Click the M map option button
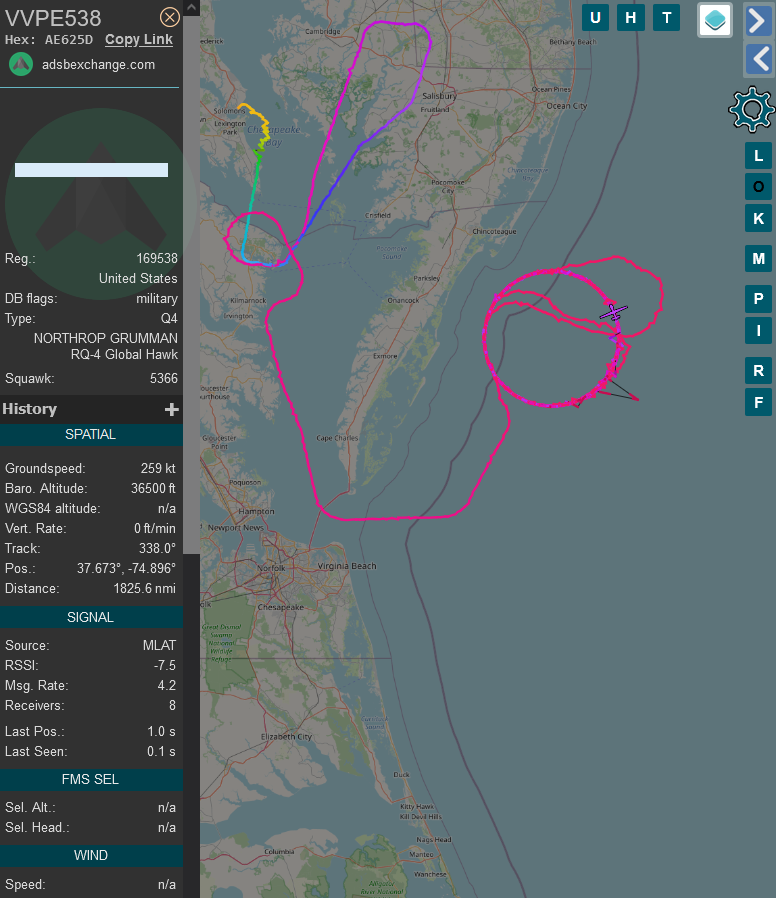Viewport: 776px width, 898px height. (758, 258)
